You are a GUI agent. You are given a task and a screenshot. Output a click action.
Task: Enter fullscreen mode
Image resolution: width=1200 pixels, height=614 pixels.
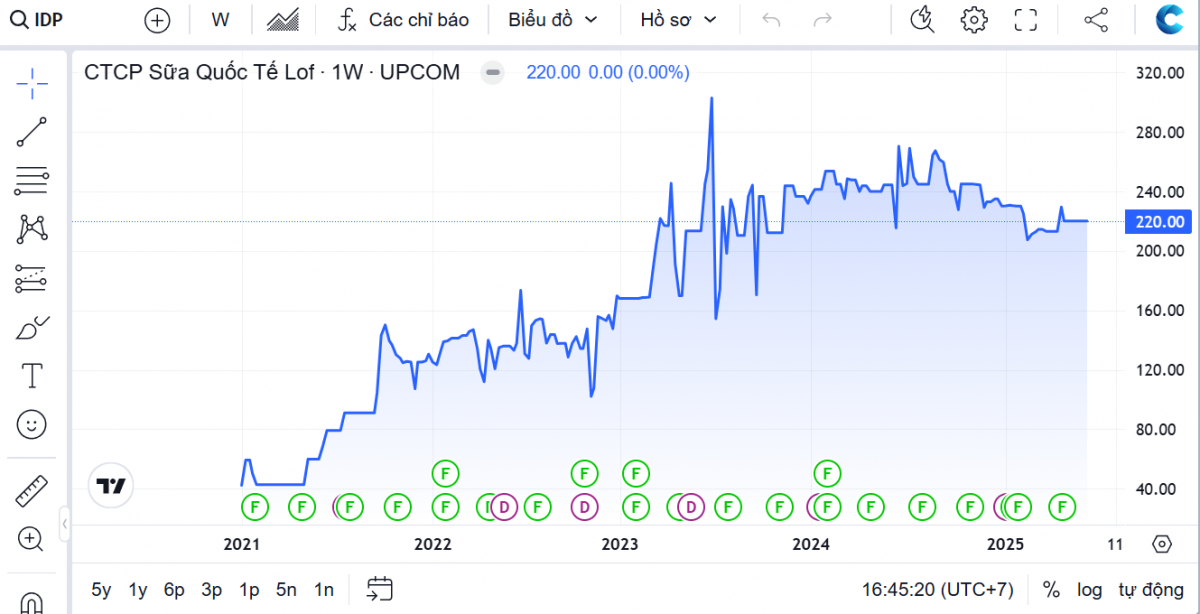point(1025,20)
